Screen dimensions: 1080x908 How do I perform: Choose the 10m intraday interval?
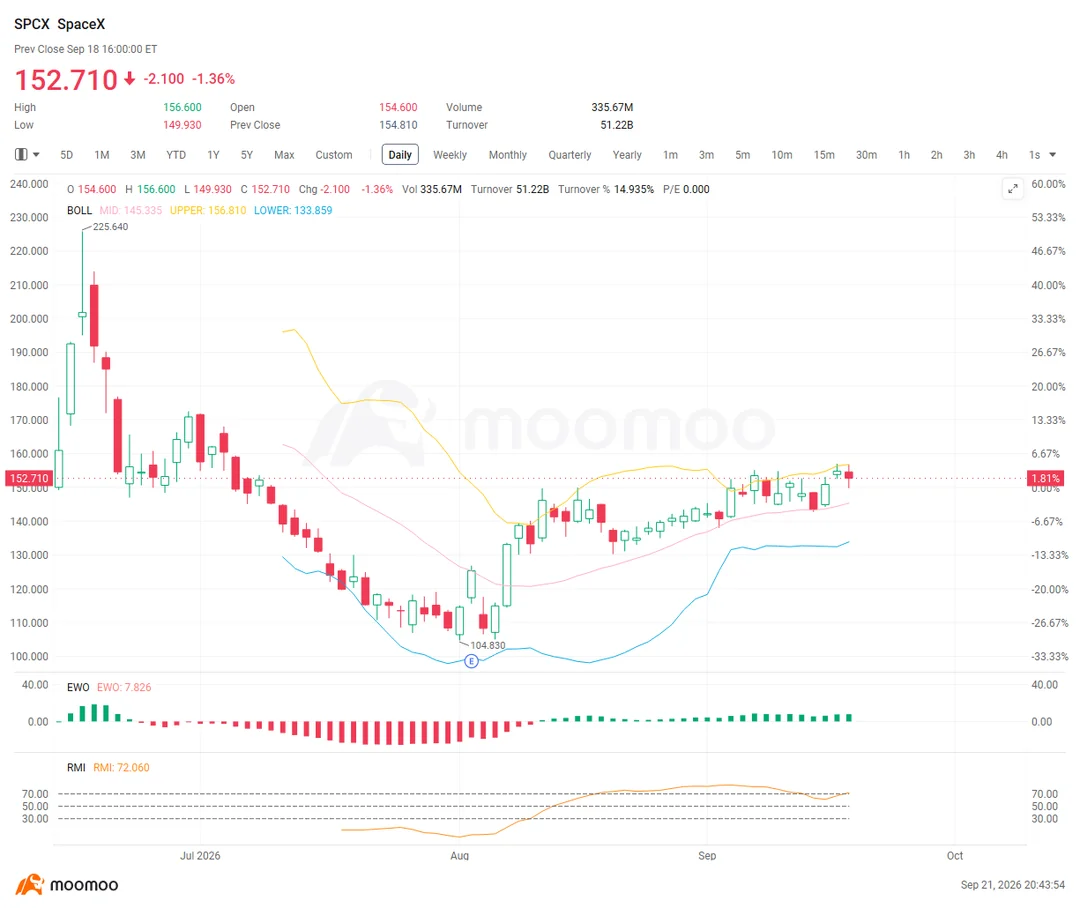point(782,155)
